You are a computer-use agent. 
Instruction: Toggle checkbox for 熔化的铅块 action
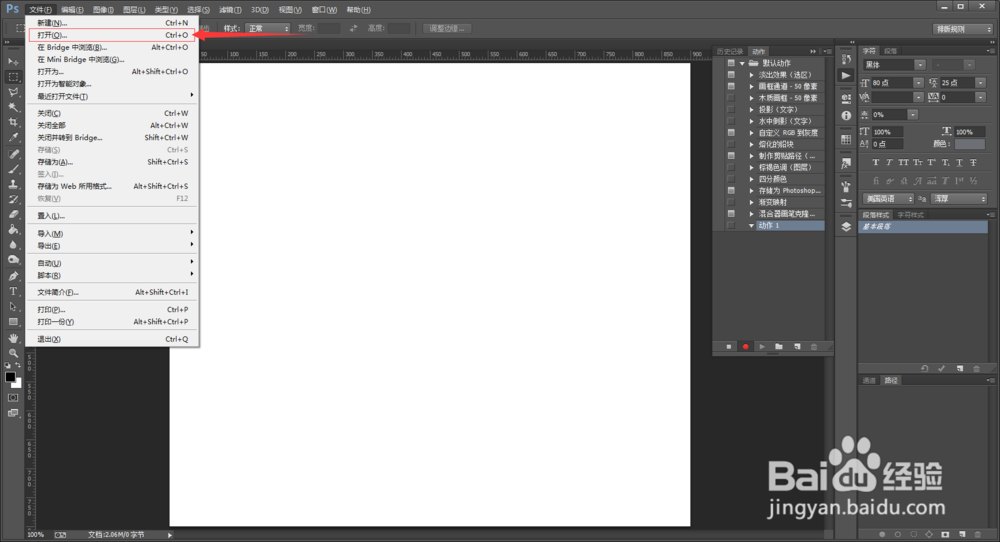tap(731, 144)
